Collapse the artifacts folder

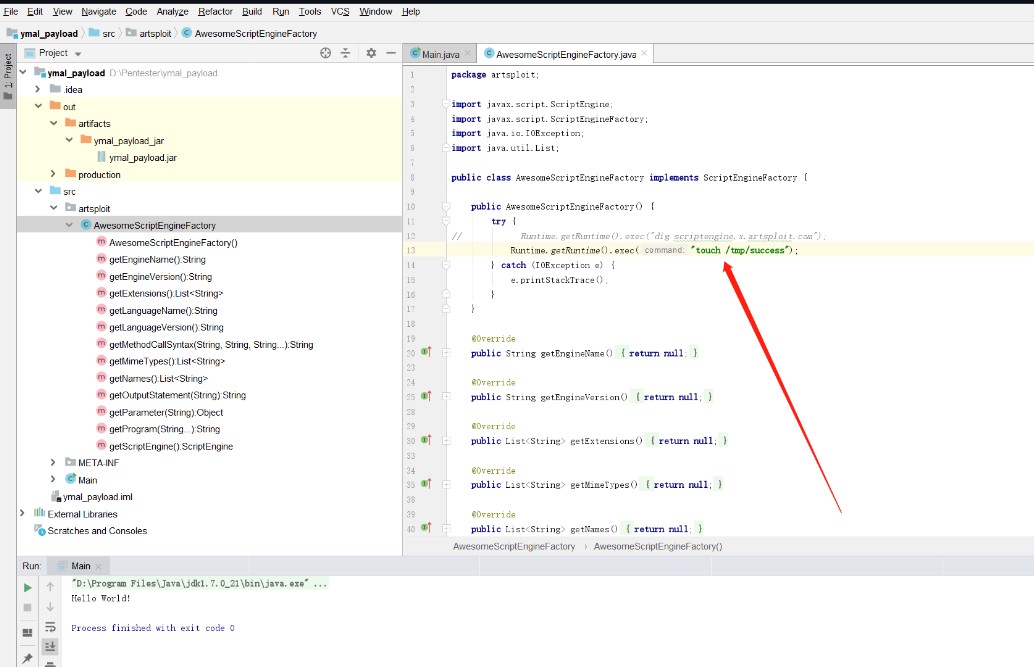[53, 123]
